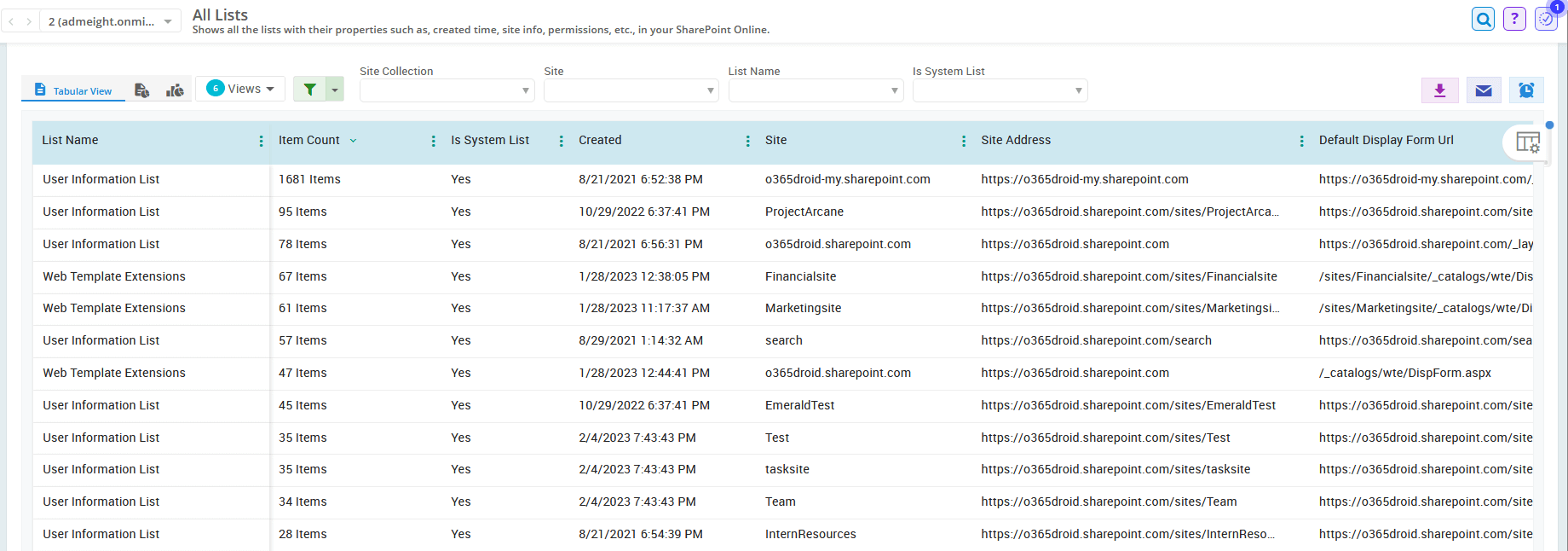
Task: Sort by the Site column header
Action: (775, 140)
